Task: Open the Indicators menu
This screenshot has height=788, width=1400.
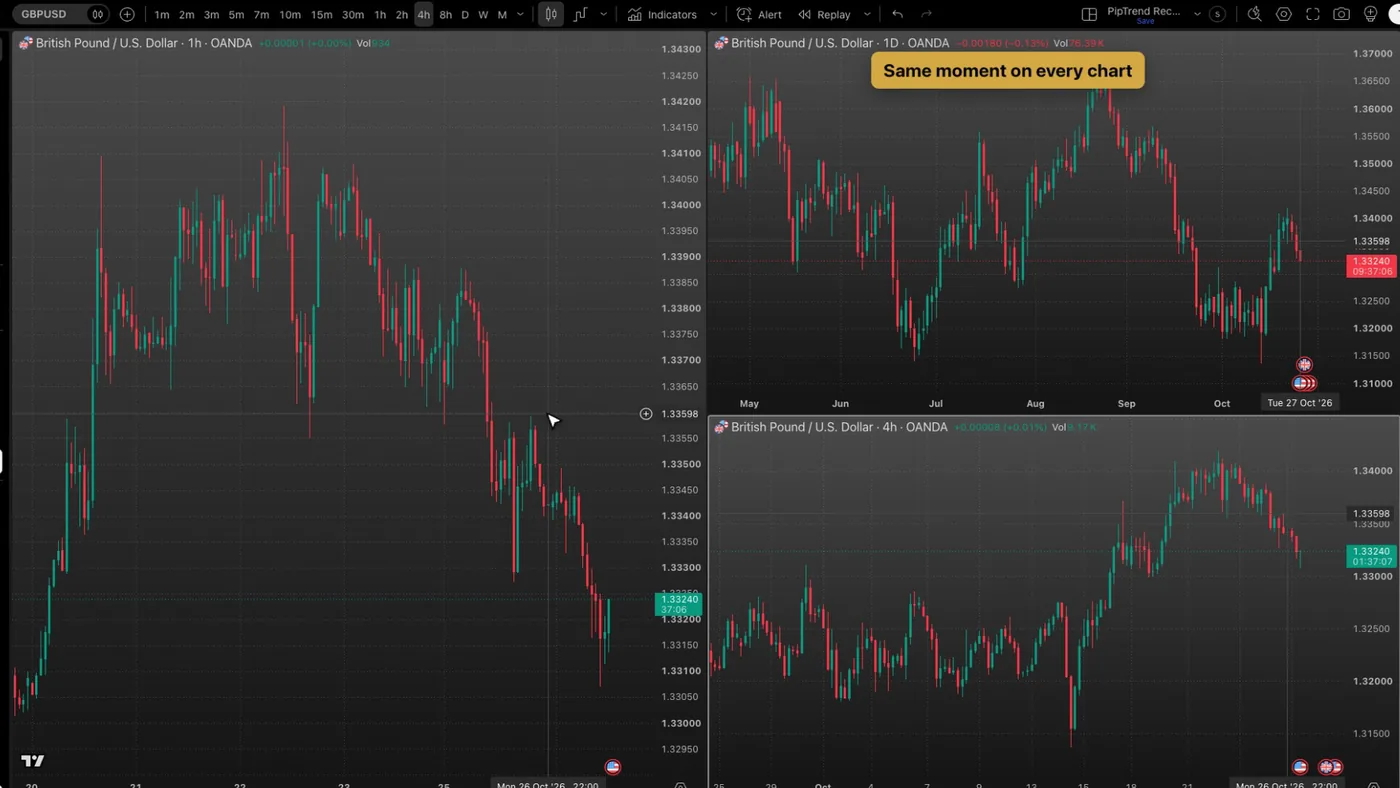Action: click(662, 14)
